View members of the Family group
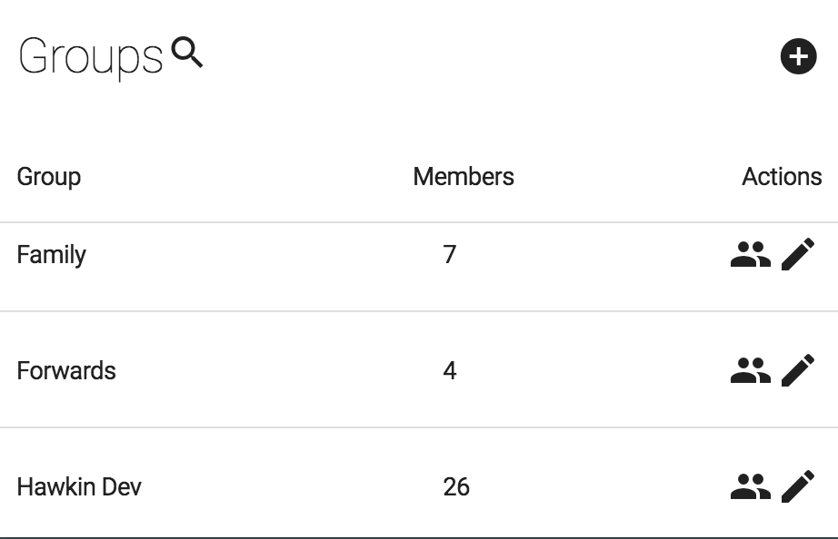Screen dimensions: 838x539 750,256
